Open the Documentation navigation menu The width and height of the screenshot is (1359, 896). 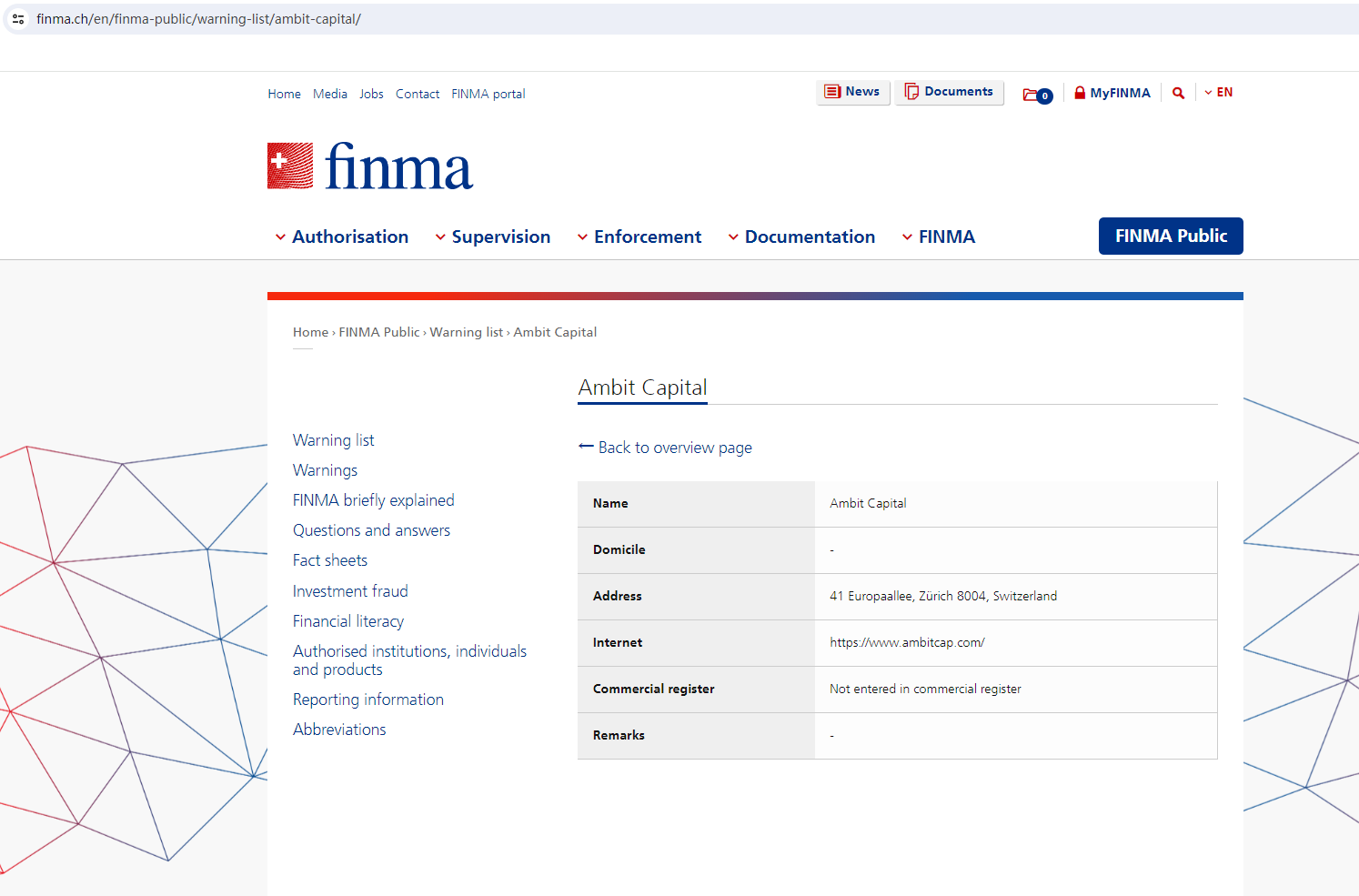[x=801, y=237]
